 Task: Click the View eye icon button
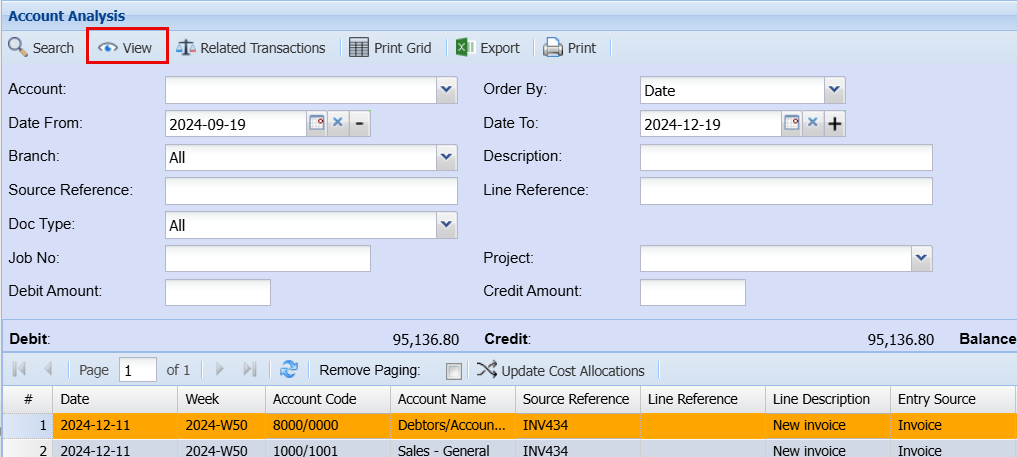126,48
